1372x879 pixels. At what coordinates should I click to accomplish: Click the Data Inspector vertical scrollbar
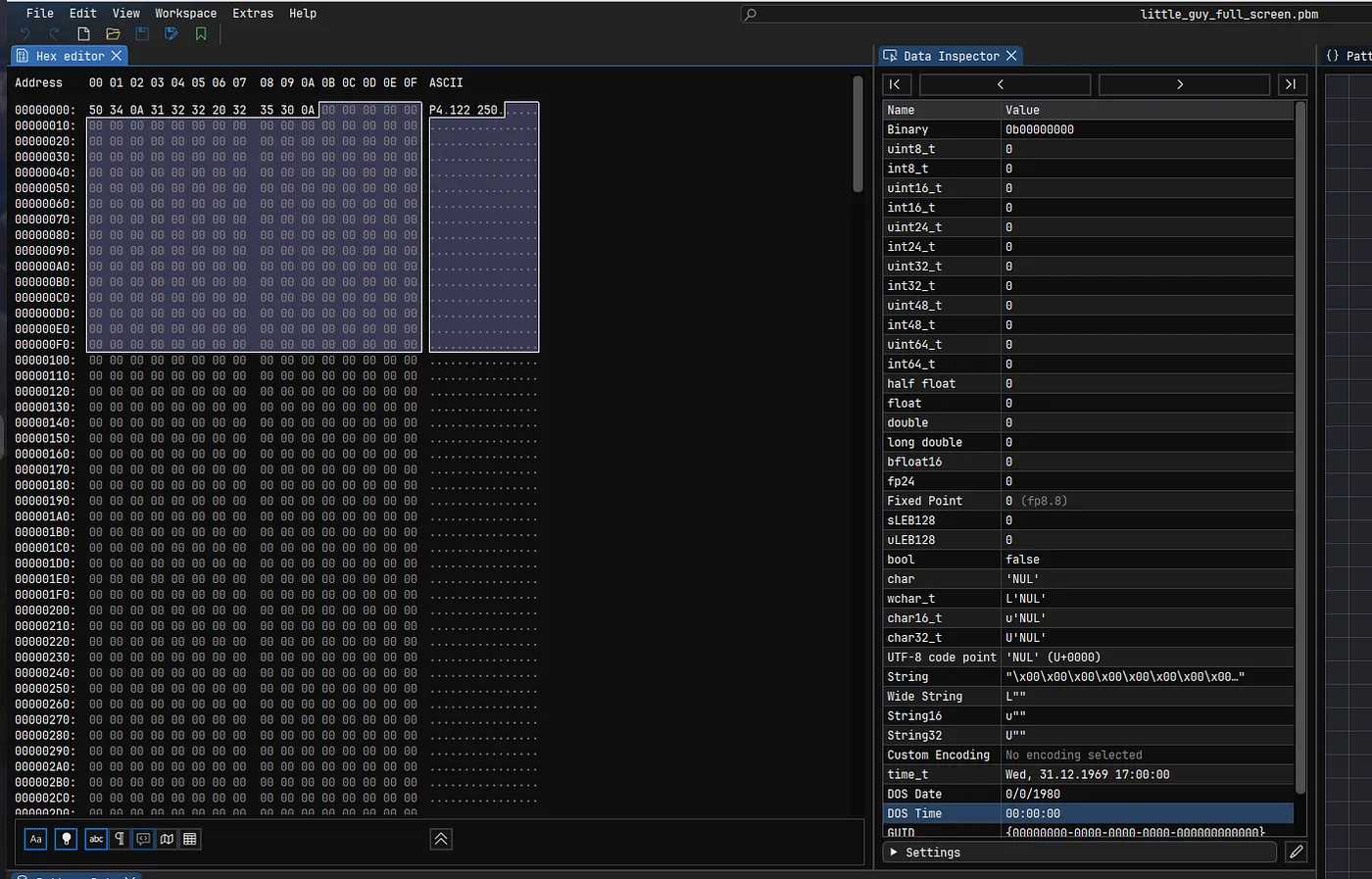1300,447
